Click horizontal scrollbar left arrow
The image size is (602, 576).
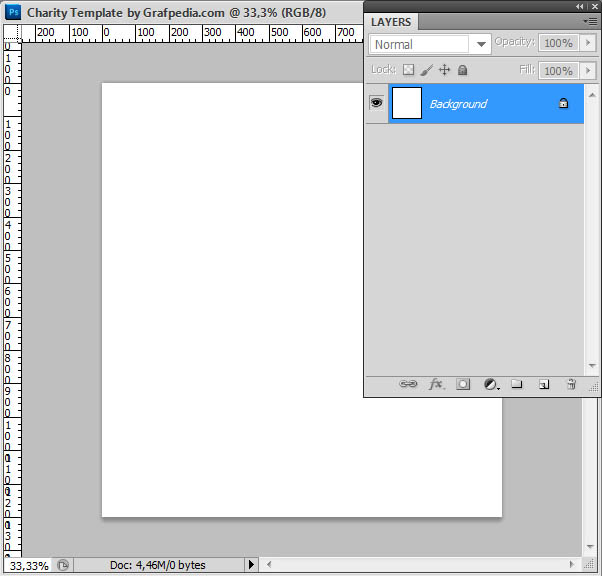(269, 564)
